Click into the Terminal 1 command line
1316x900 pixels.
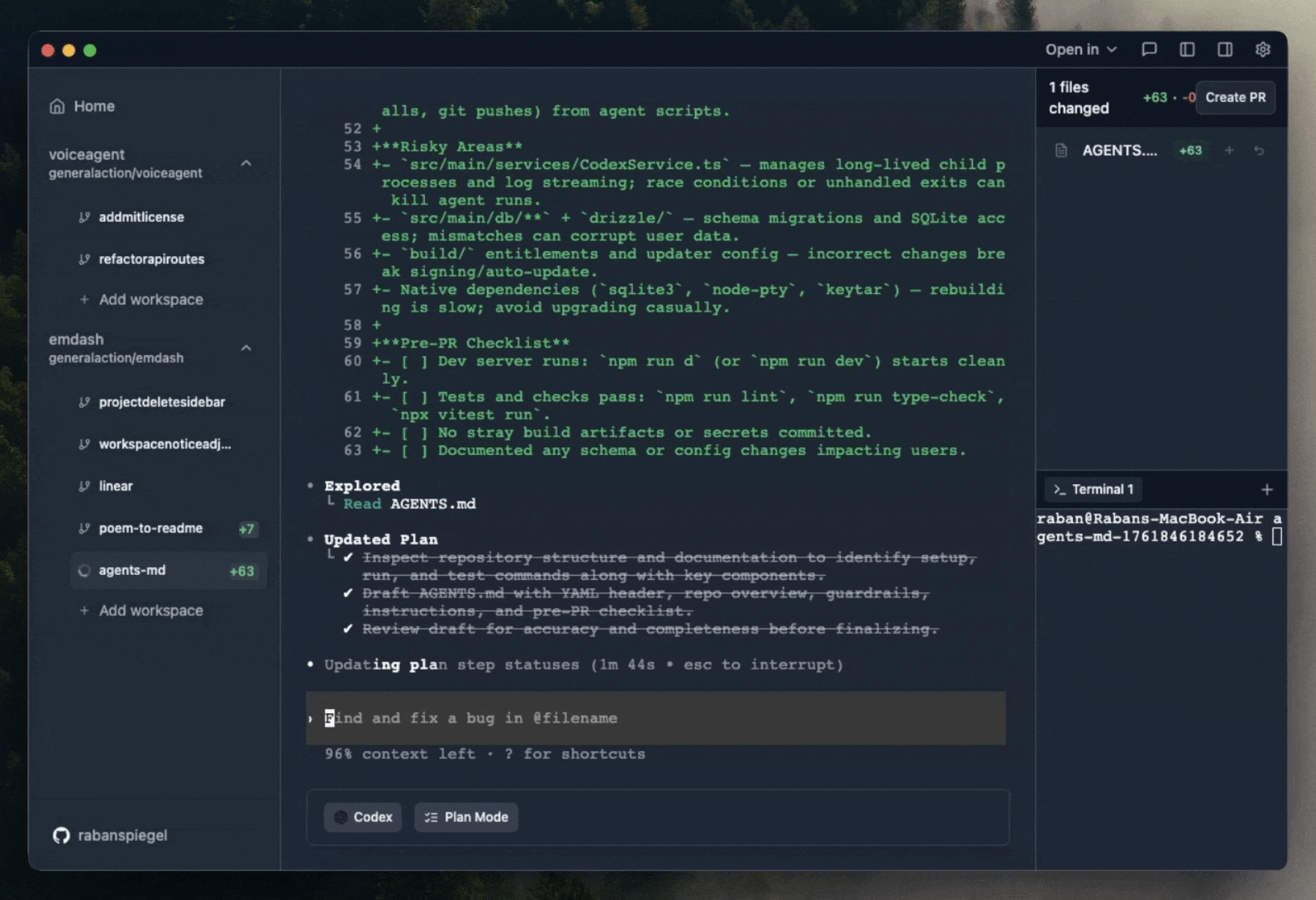(1160, 528)
